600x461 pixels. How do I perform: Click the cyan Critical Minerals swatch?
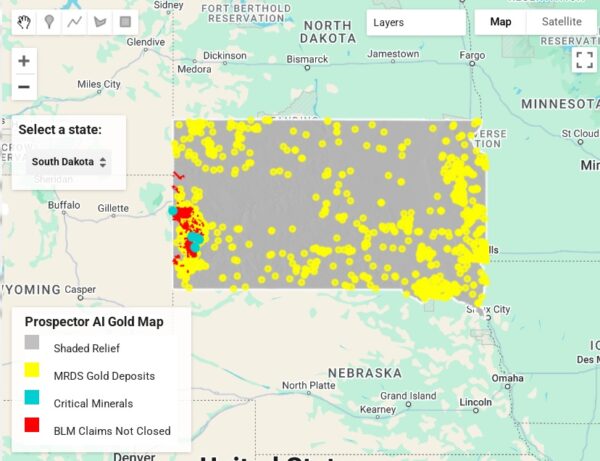[x=32, y=397]
